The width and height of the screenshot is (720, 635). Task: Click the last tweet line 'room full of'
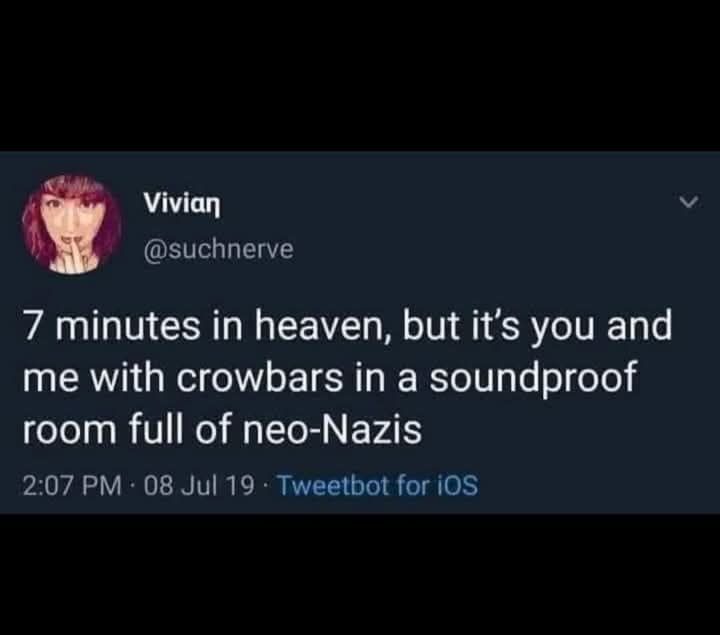222,429
